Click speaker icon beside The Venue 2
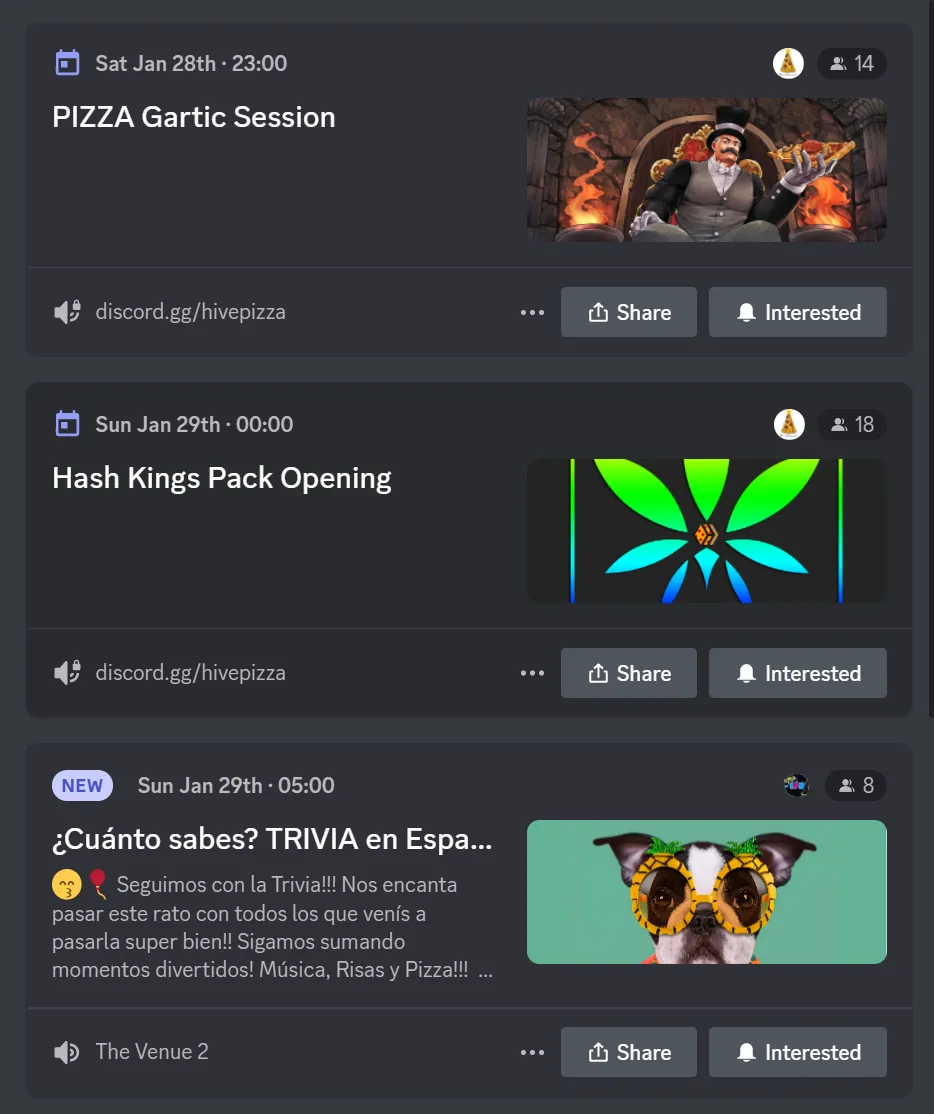Image resolution: width=934 pixels, height=1114 pixels. pos(67,1052)
